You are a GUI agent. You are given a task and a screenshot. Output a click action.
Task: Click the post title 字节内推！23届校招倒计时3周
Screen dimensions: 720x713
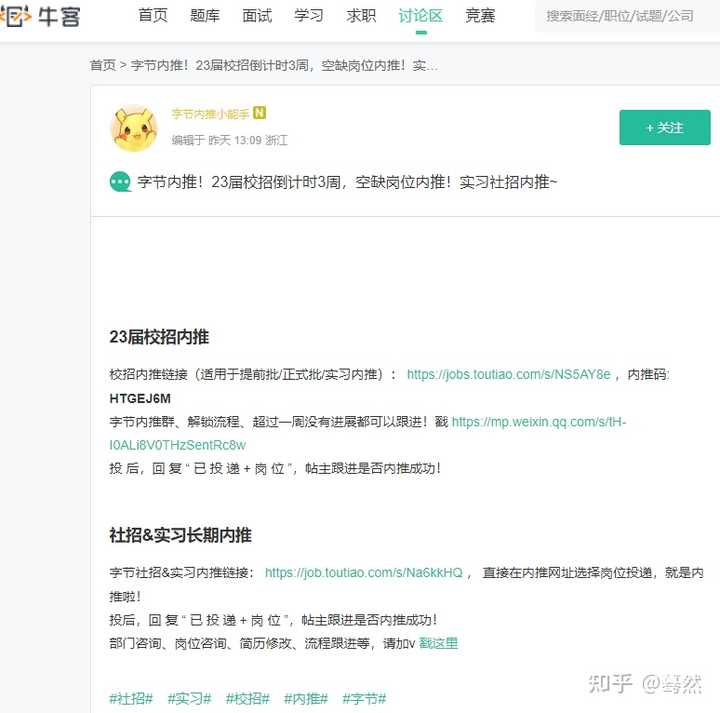click(x=347, y=182)
